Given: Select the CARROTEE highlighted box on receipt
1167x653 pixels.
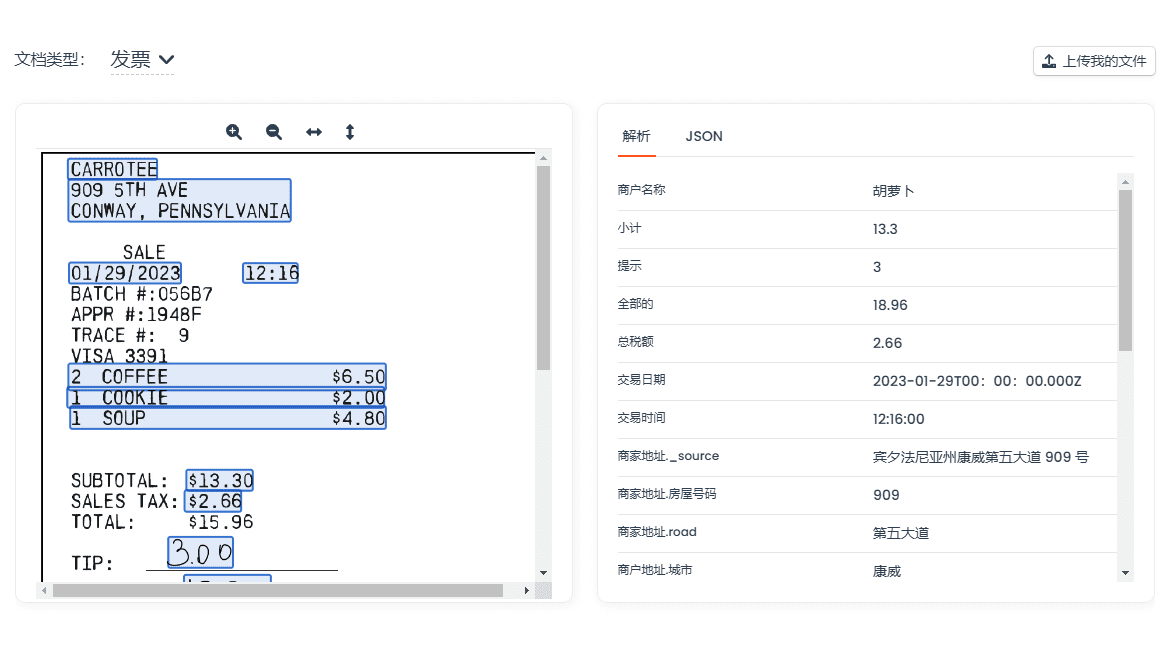Looking at the screenshot, I should (x=113, y=169).
